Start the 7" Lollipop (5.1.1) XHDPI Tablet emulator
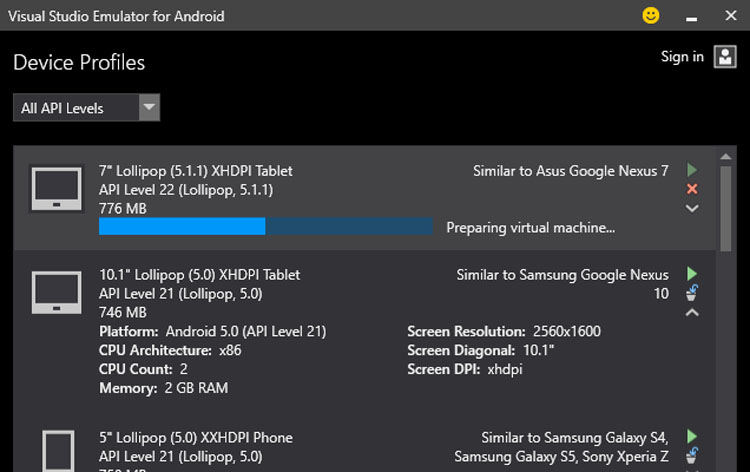This screenshot has width=750, height=472. click(x=692, y=170)
